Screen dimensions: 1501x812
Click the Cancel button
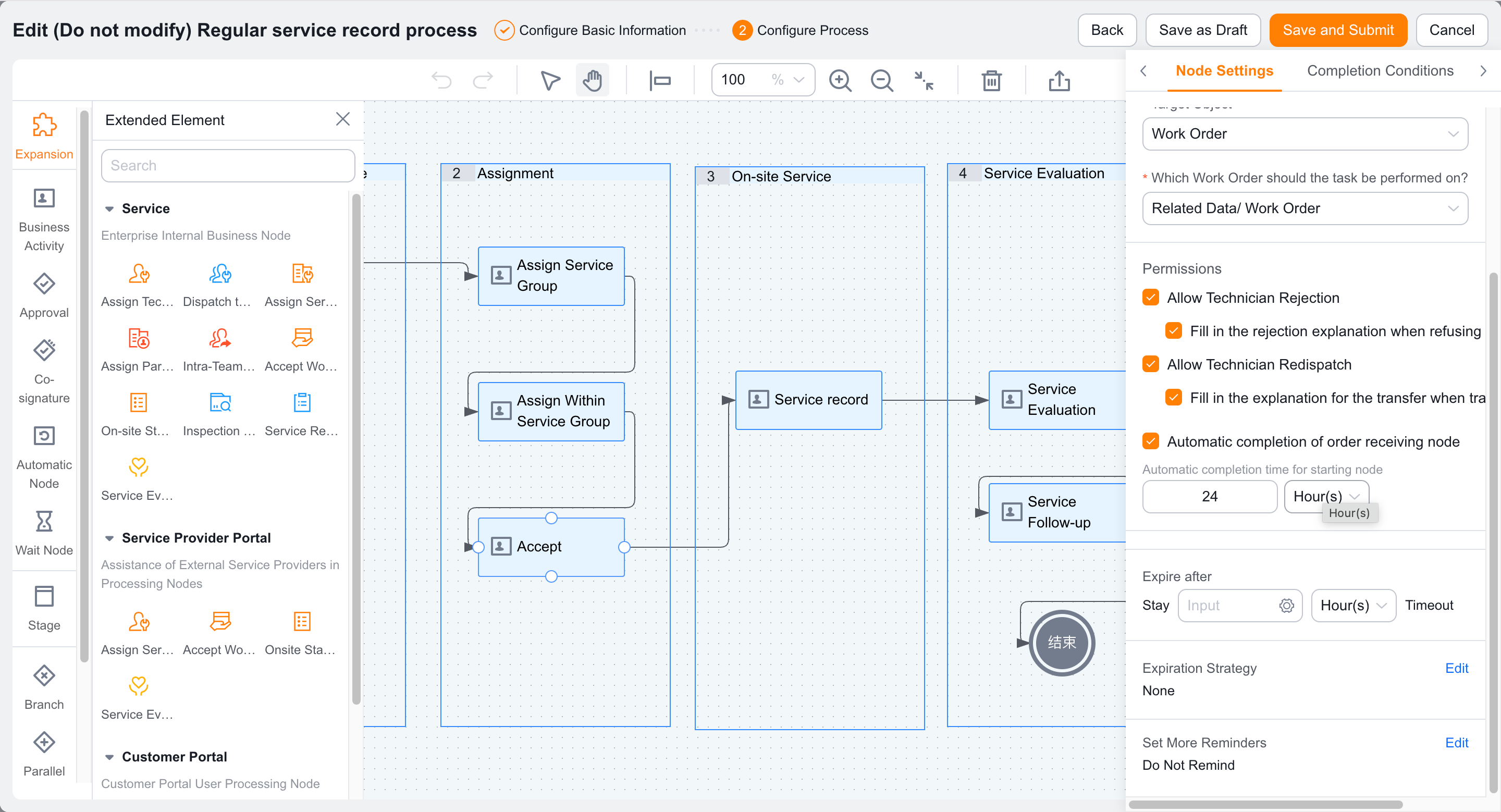(1451, 30)
